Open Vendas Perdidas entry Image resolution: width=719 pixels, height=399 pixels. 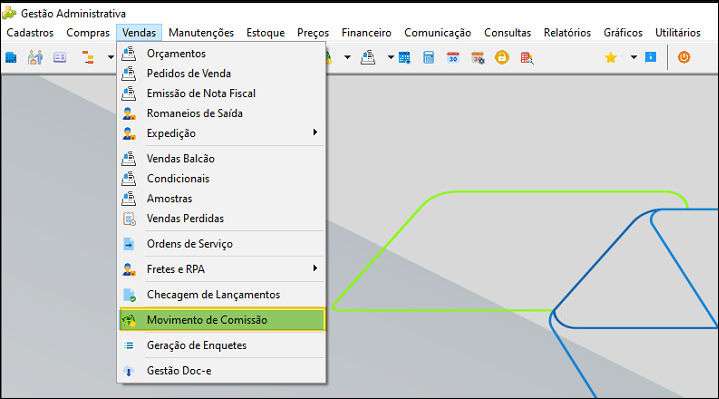[x=222, y=219]
